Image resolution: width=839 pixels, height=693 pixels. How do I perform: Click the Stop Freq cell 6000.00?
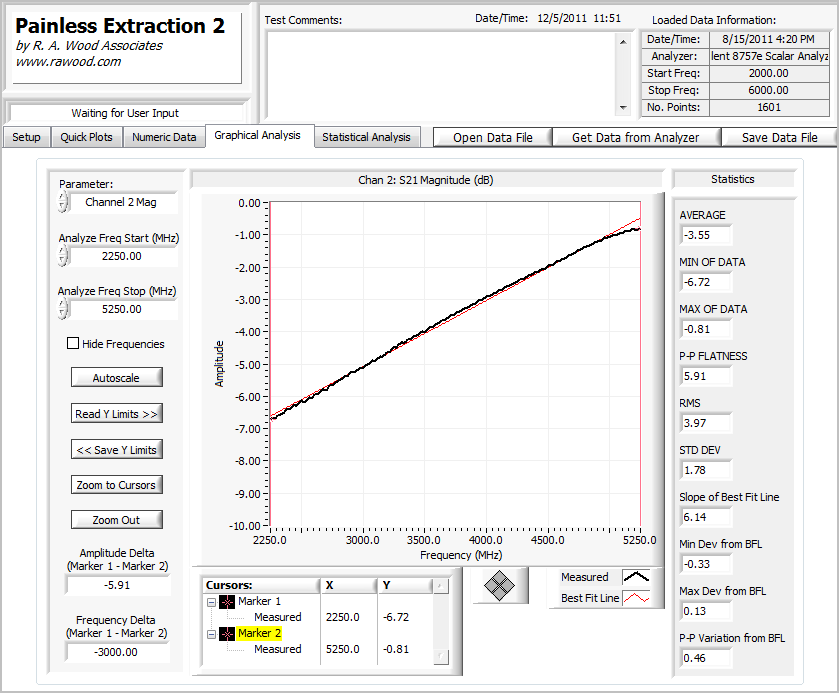pyautogui.click(x=769, y=90)
